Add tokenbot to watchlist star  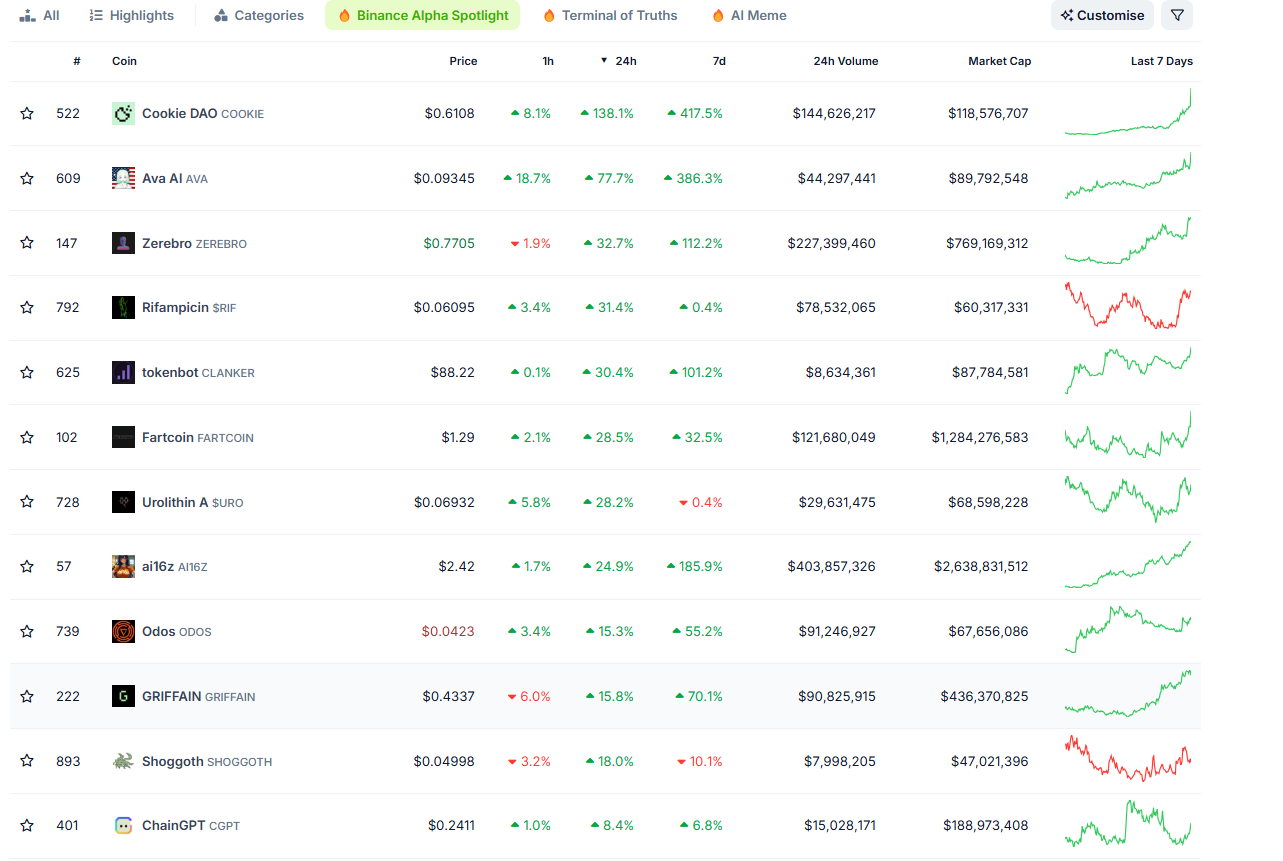27,373
